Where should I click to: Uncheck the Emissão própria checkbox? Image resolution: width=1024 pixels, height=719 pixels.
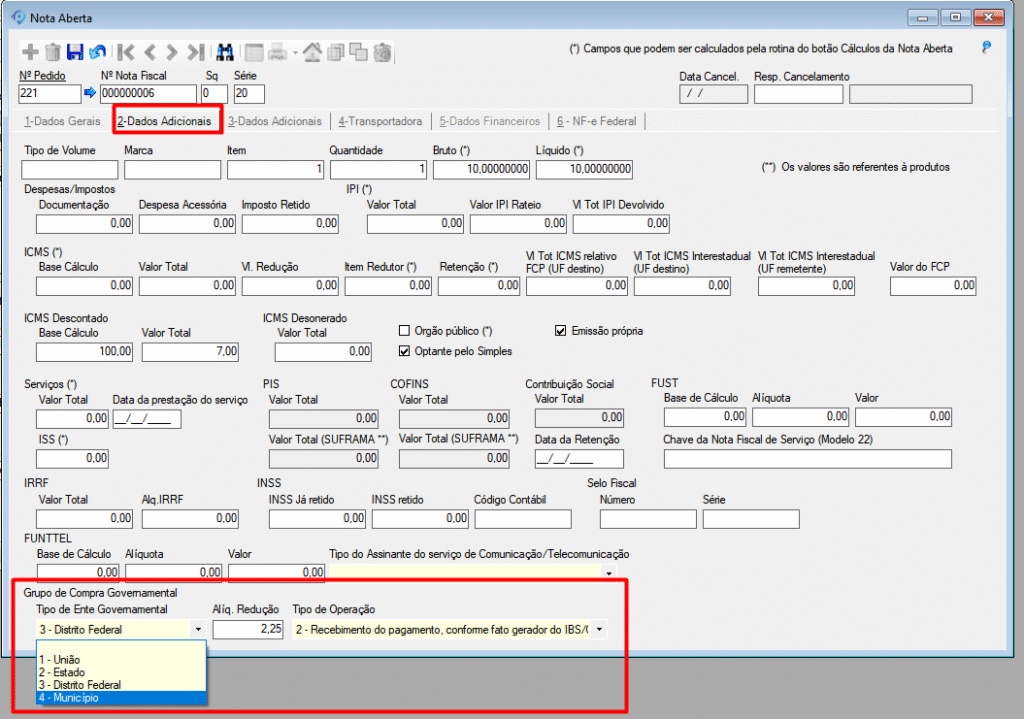point(560,331)
